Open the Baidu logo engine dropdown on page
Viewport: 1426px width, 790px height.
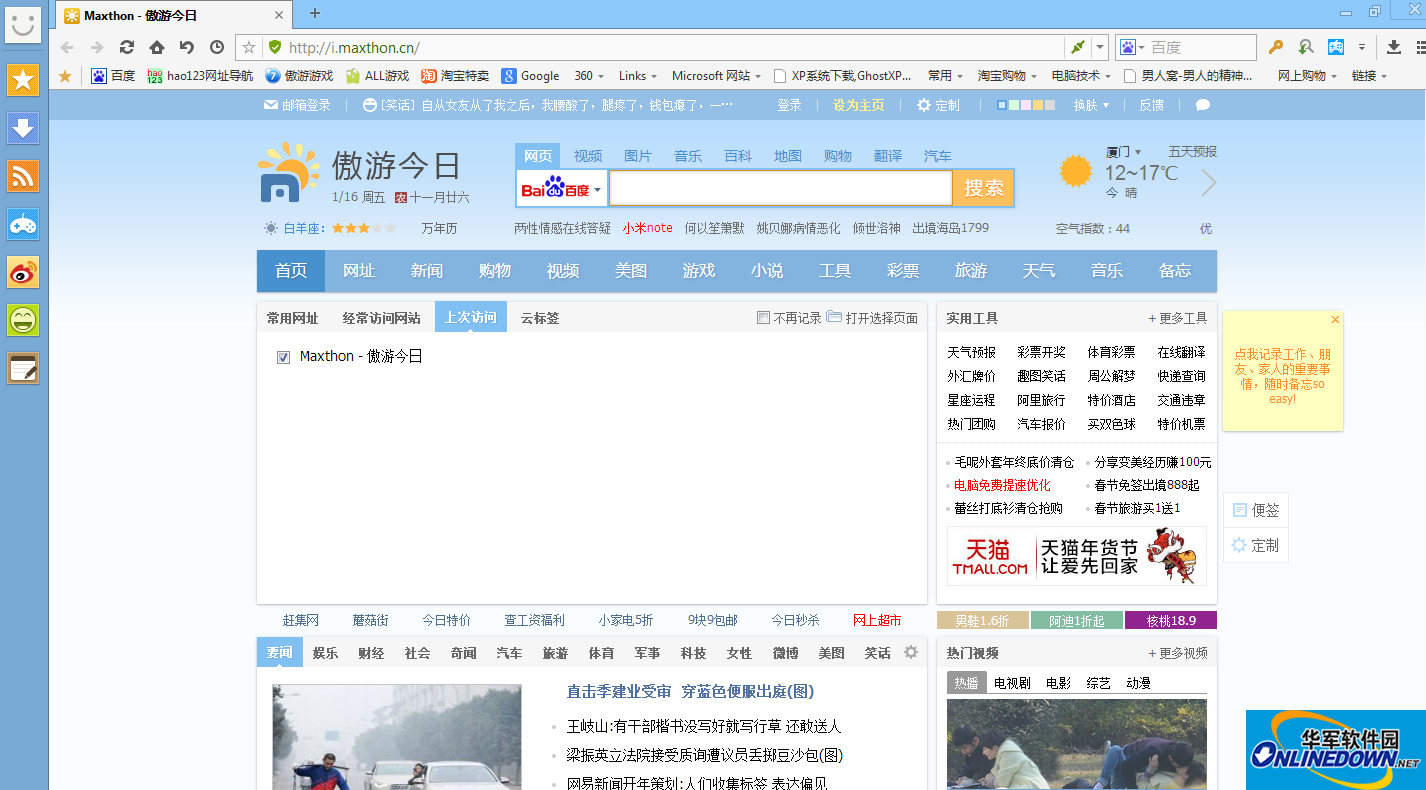pos(562,189)
